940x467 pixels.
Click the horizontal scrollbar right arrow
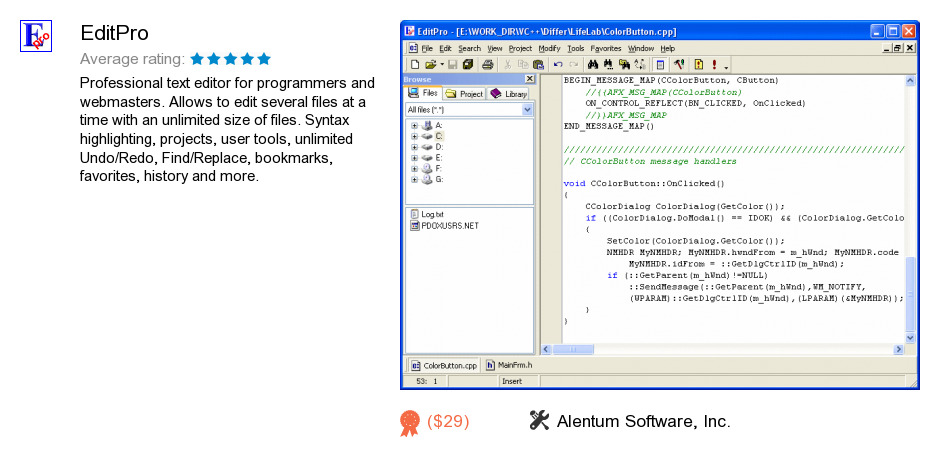tap(899, 349)
